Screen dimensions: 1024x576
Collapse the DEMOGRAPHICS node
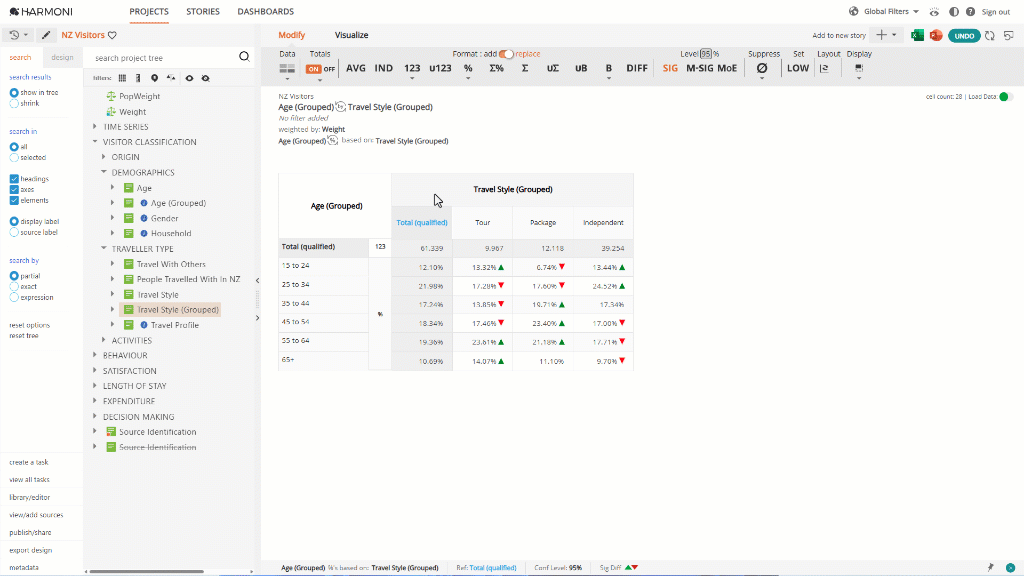(104, 172)
